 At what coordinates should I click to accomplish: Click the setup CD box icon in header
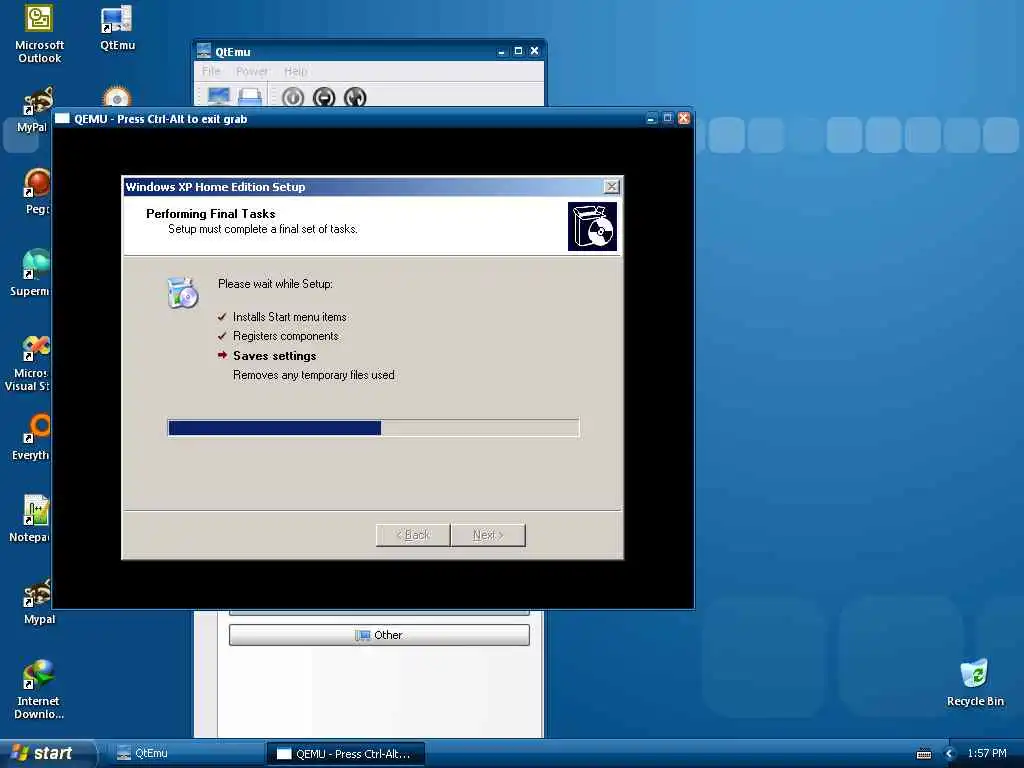pos(592,226)
